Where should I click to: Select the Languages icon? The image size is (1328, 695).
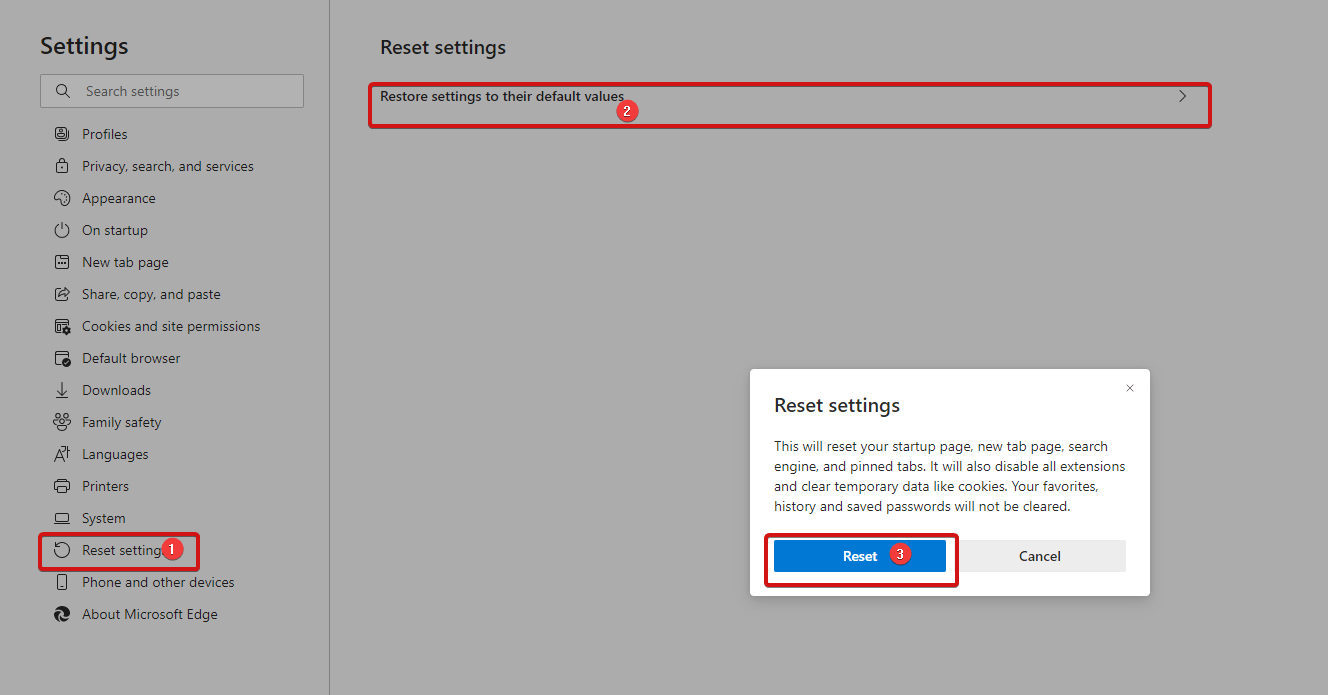[x=62, y=453]
